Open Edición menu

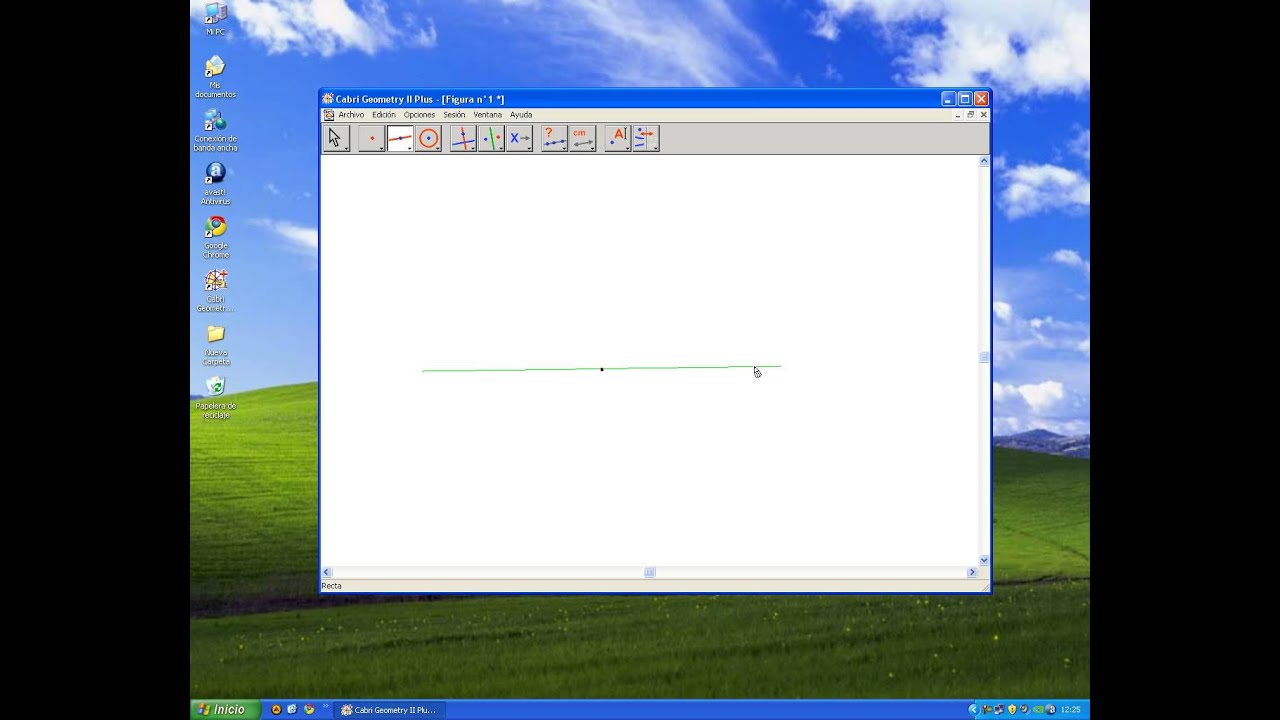[x=384, y=115]
